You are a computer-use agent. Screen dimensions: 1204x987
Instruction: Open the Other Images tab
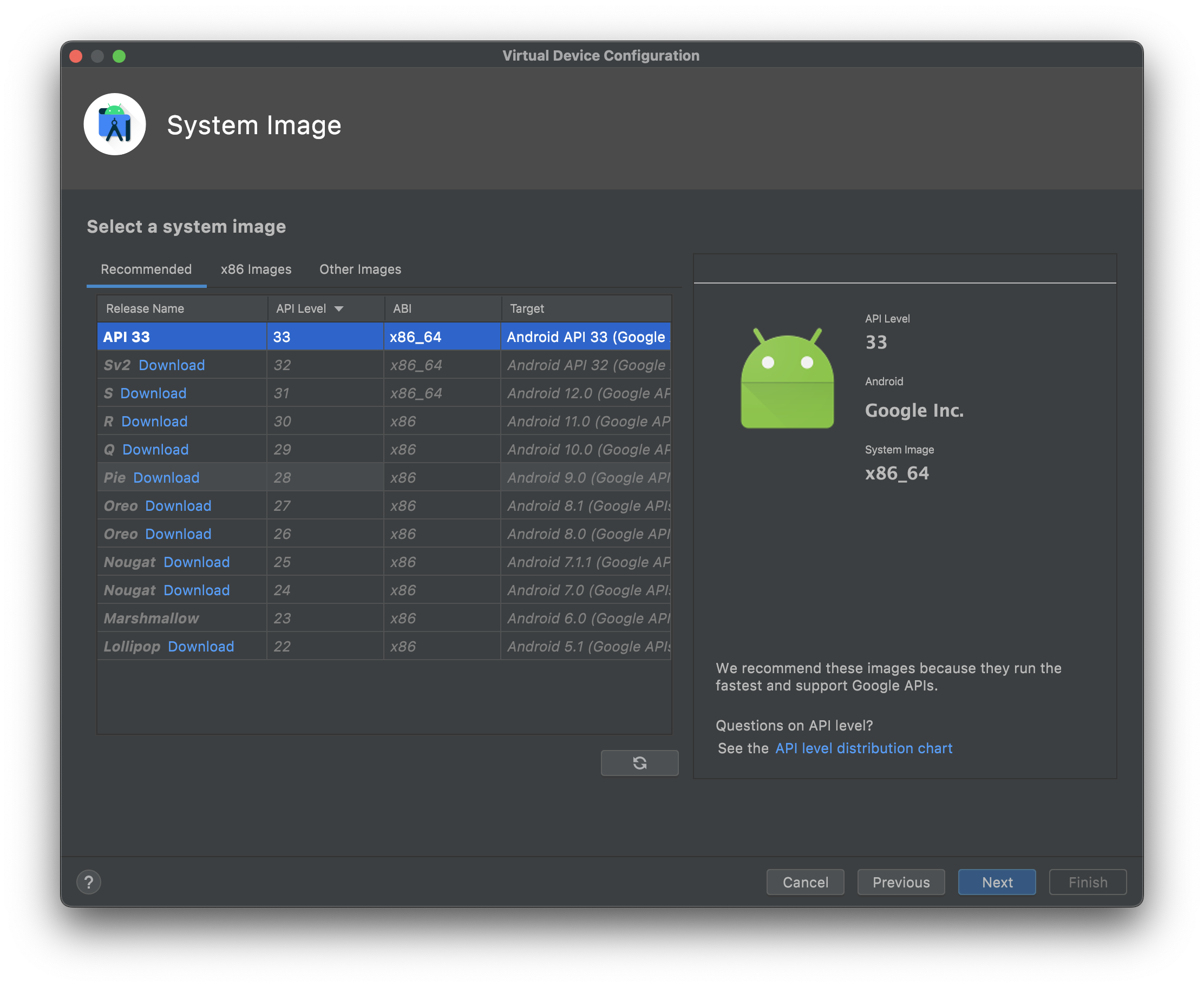pos(360,269)
